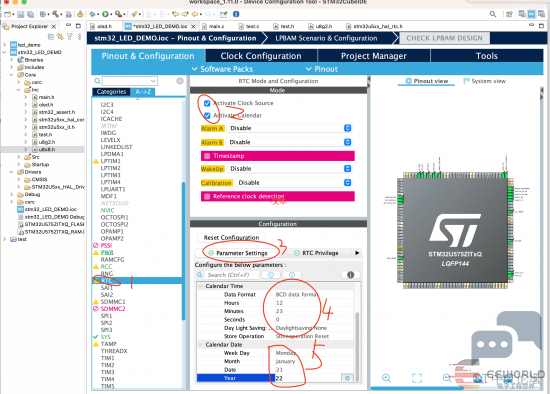Enable the Timestamp checkbox
550x394 pixels.
pos(207,156)
